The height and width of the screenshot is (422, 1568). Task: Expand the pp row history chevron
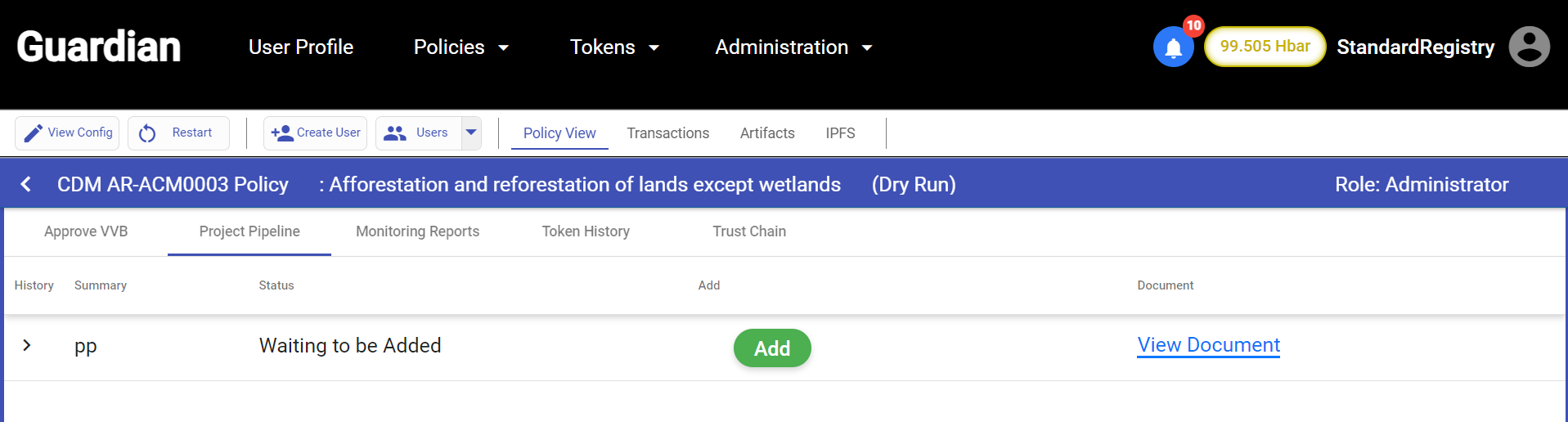(x=27, y=345)
